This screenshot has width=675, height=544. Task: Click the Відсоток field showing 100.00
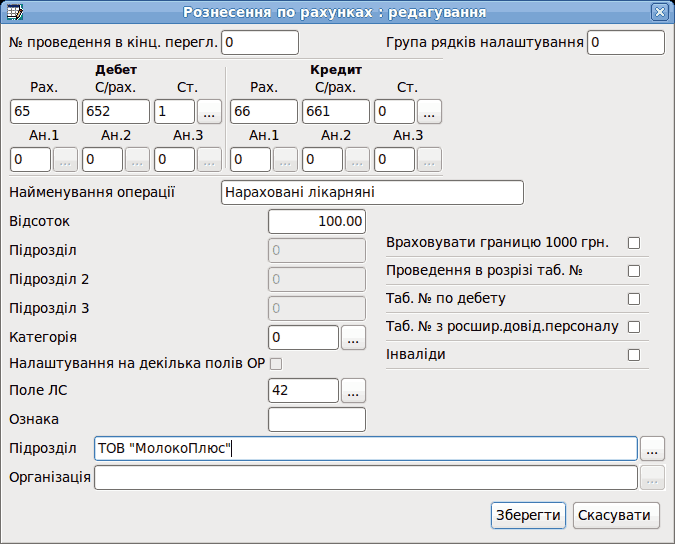coord(317,222)
